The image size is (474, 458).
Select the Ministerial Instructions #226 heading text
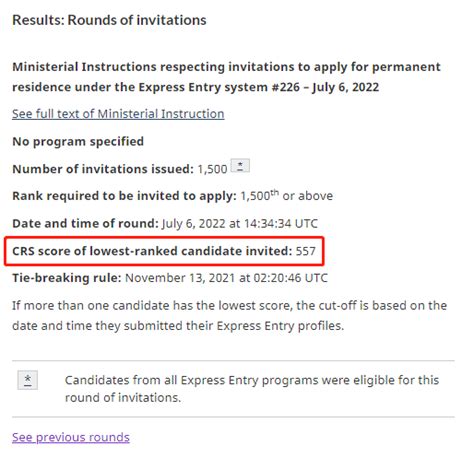pyautogui.click(x=226, y=77)
